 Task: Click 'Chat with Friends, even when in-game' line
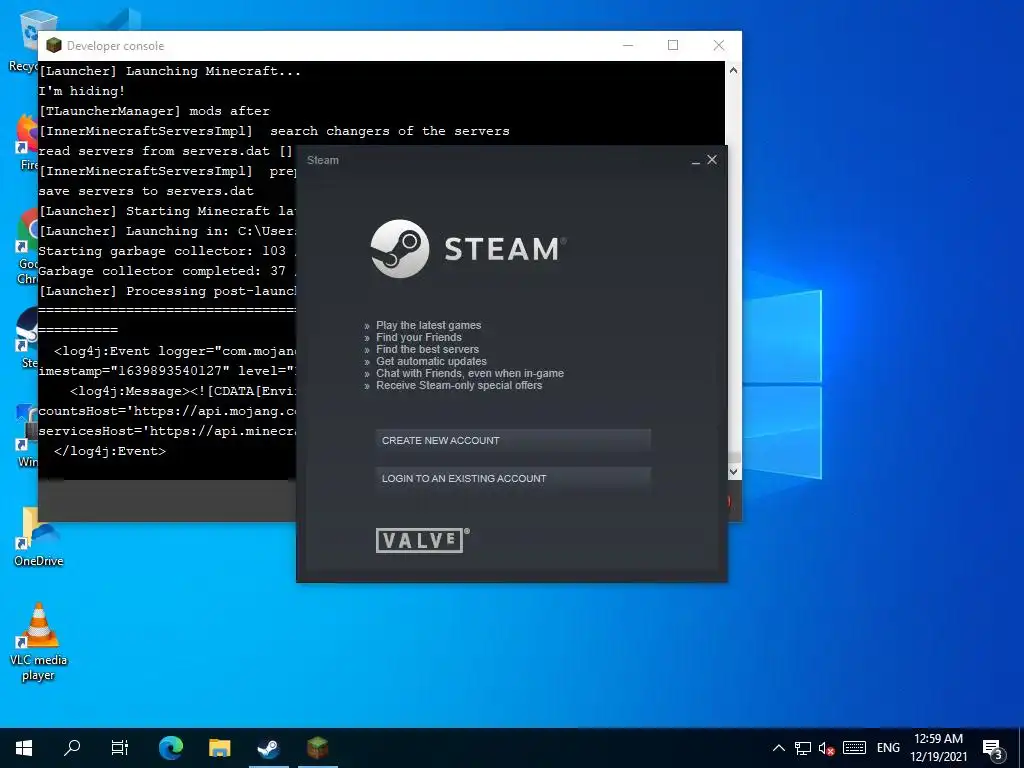[x=470, y=374]
